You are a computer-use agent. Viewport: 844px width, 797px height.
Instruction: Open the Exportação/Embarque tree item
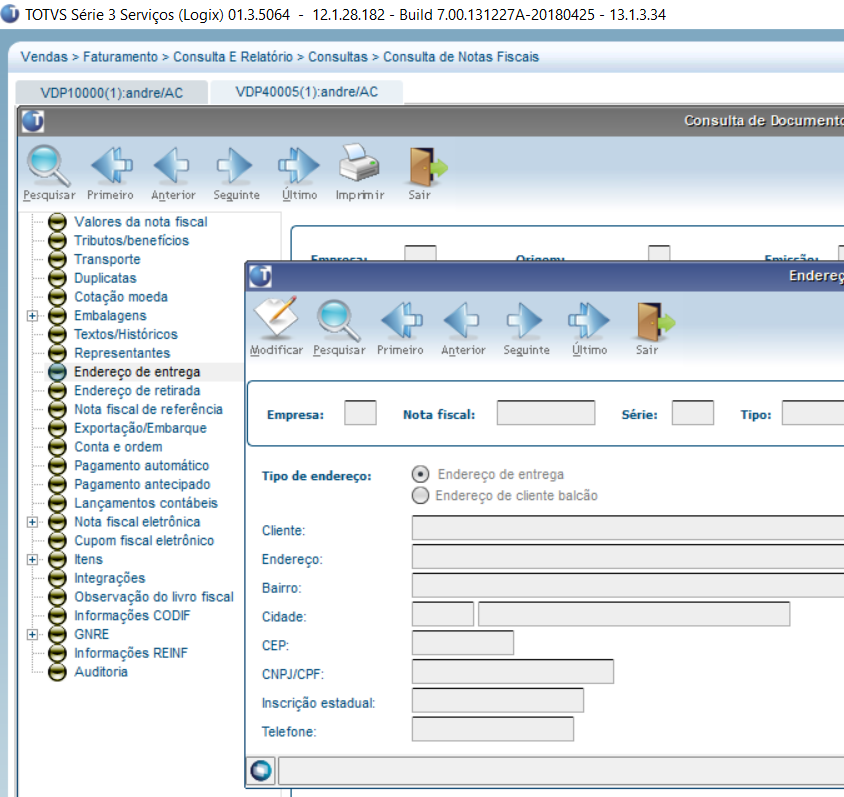140,428
